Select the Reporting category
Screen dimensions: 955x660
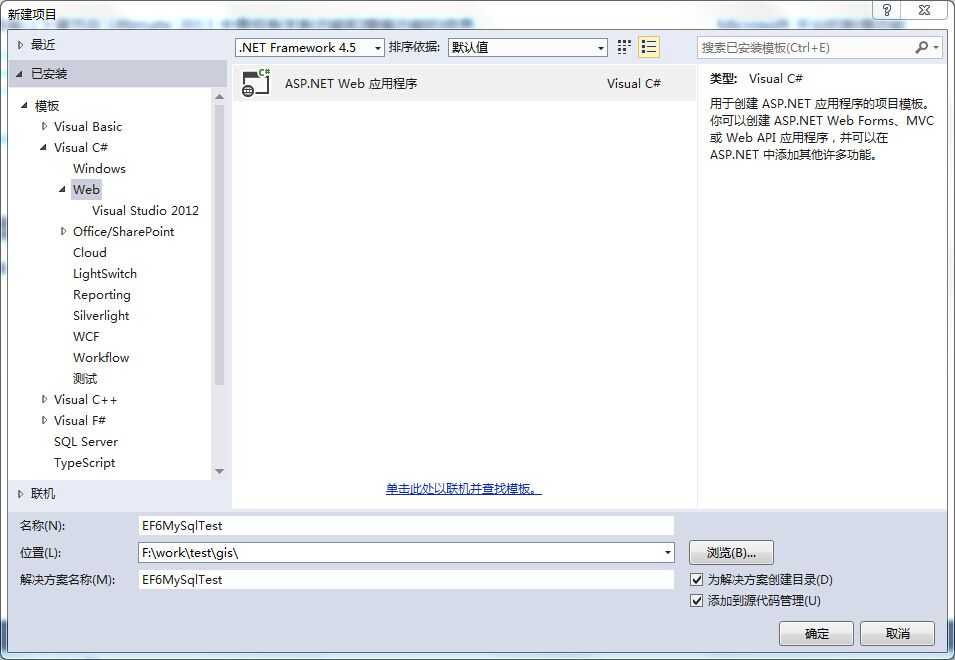[102, 295]
